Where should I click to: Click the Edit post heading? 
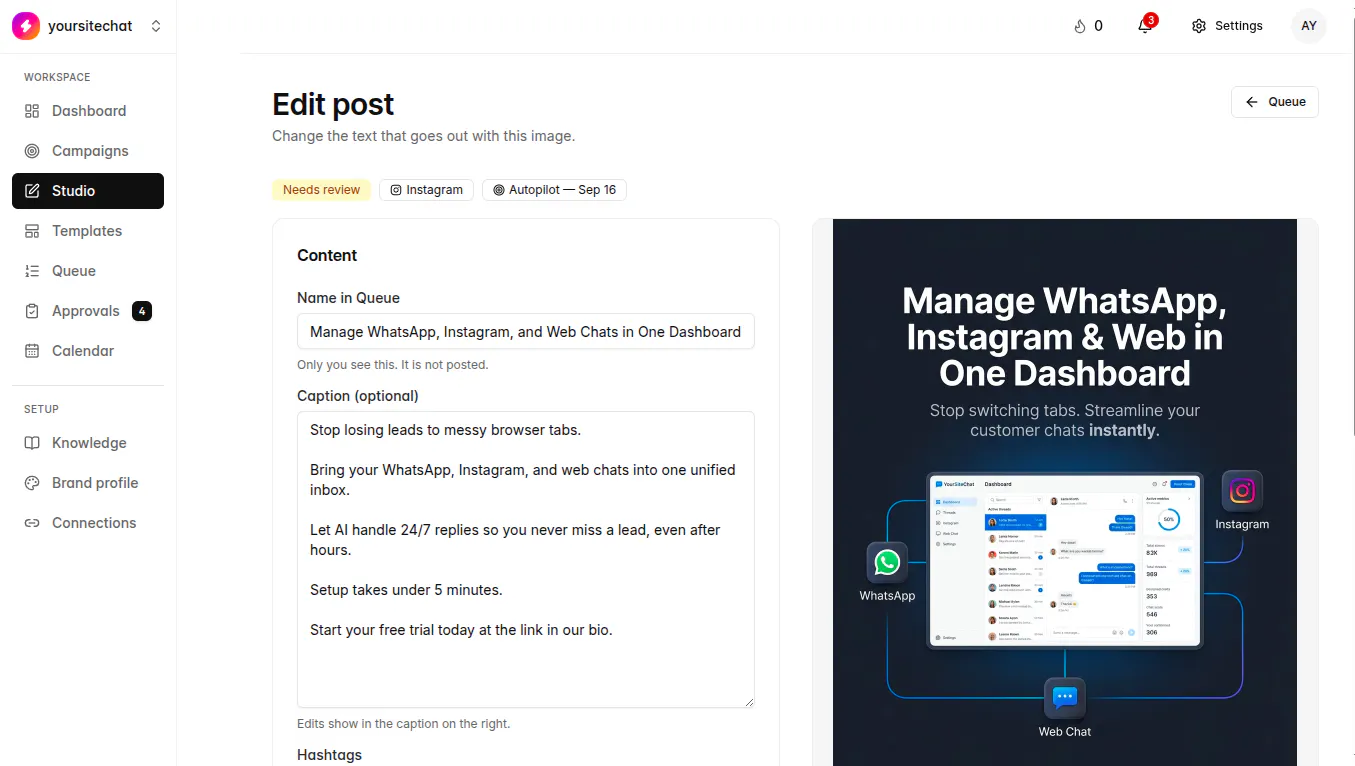click(333, 104)
